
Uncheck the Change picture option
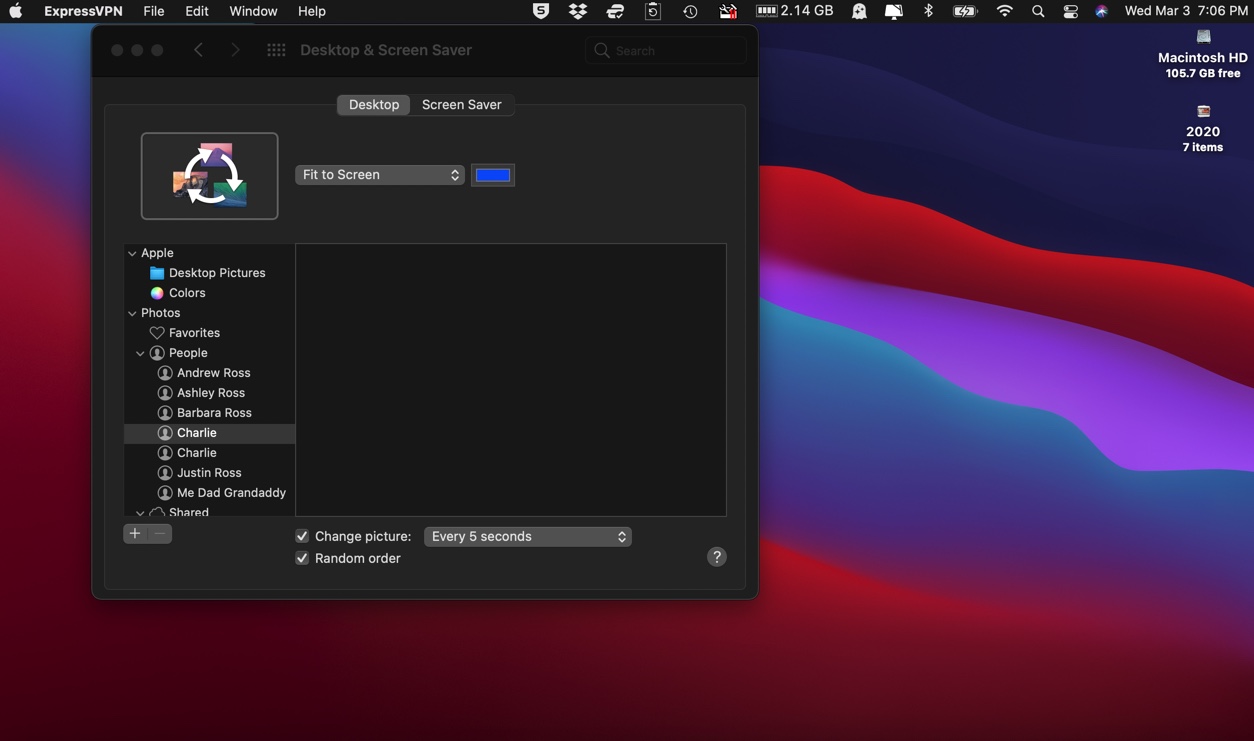point(302,536)
